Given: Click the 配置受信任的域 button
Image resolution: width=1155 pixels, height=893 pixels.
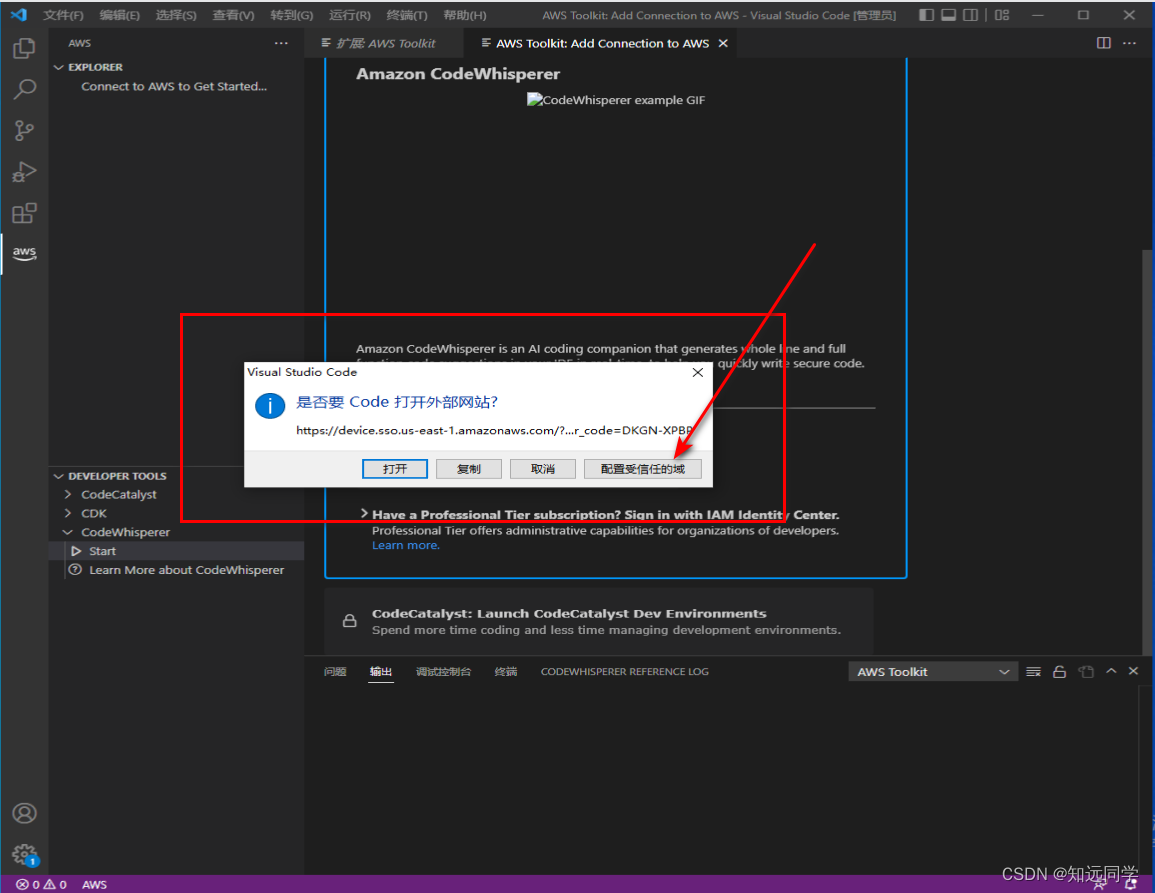Looking at the screenshot, I should point(643,469).
